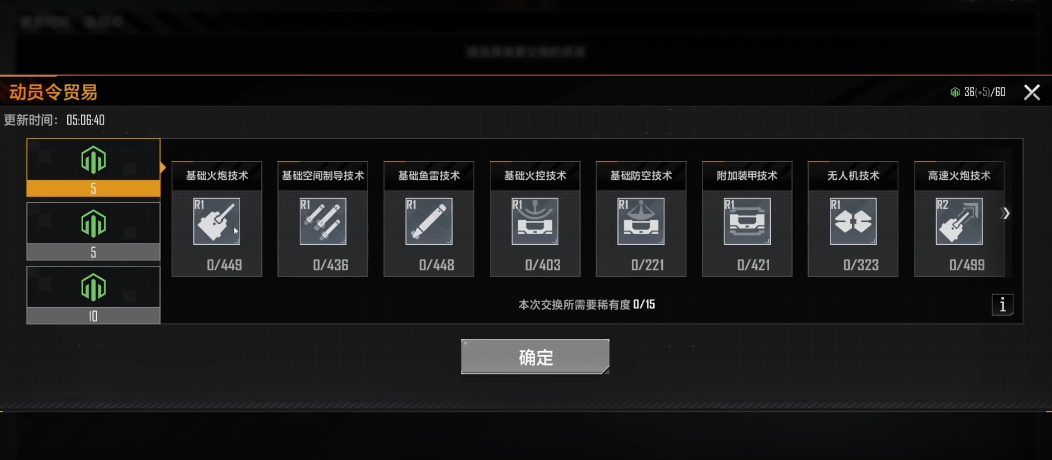
Task: Click the 0/449 quantity under 基础火炮技术
Action: click(x=224, y=265)
